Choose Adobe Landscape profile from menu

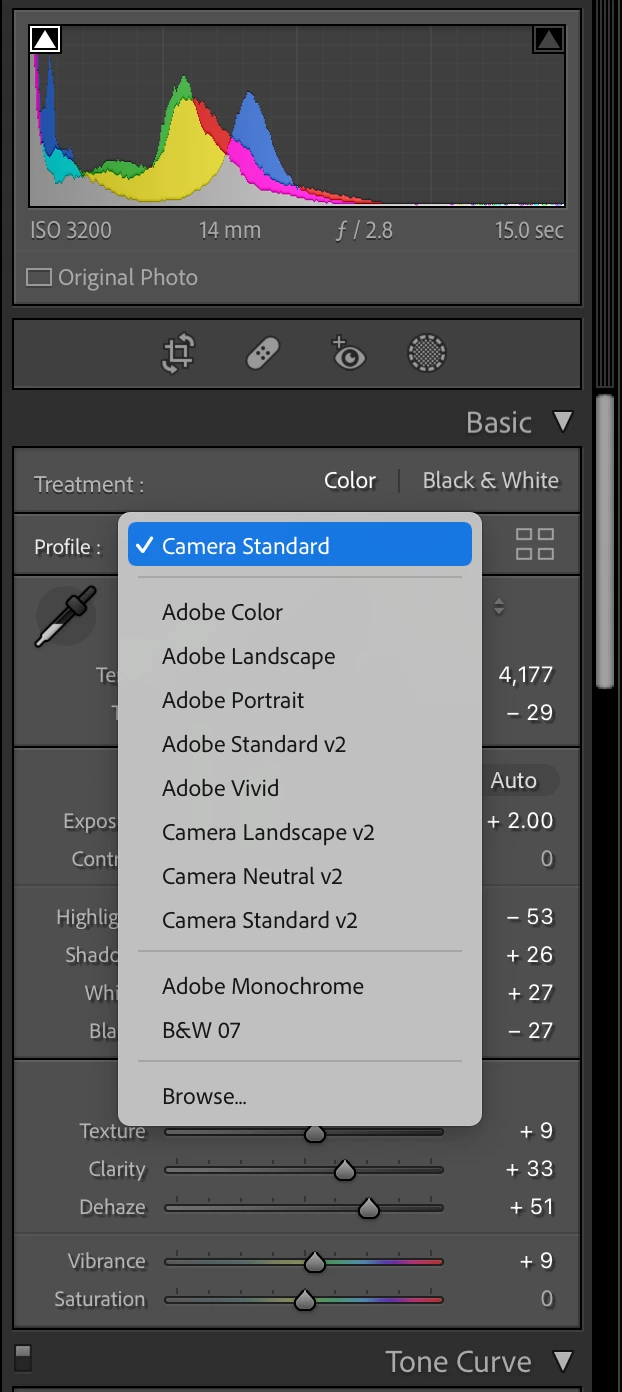tap(248, 656)
